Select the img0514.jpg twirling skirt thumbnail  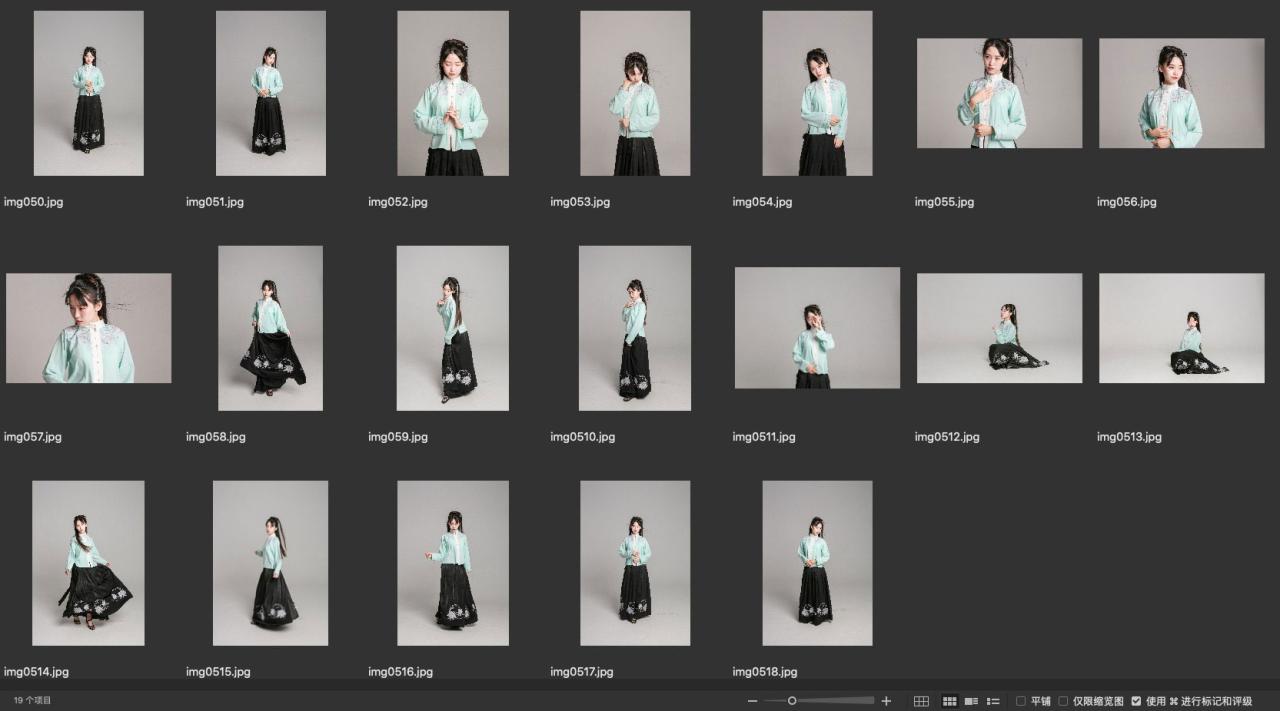[x=88, y=563]
